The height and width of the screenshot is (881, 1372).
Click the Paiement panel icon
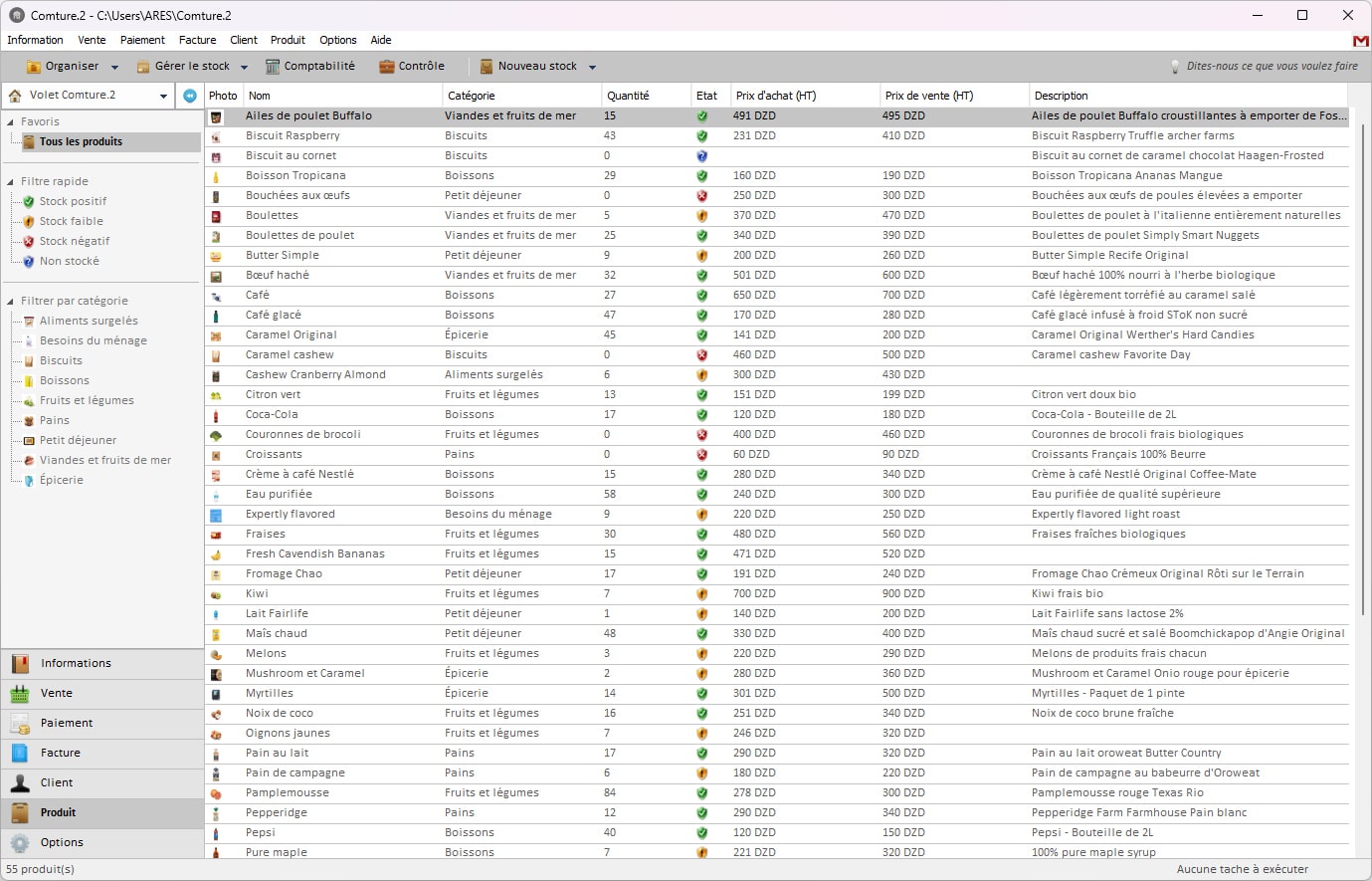20,724
